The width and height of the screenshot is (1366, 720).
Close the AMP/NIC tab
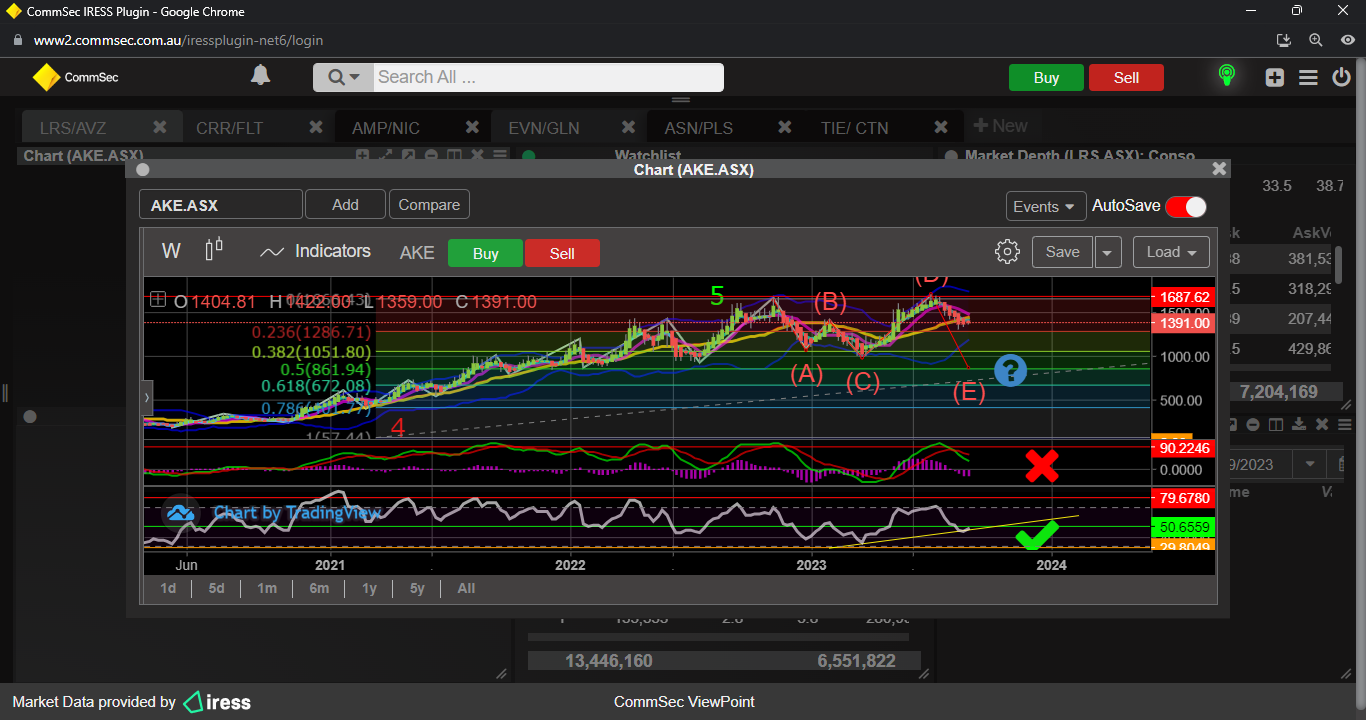(x=472, y=127)
